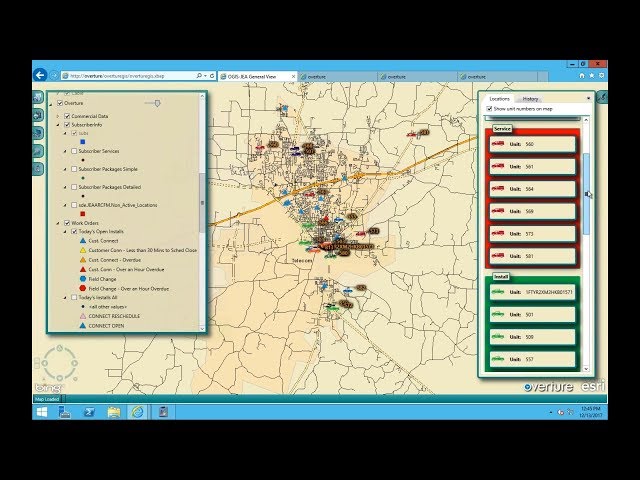This screenshot has width=640, height=480.
Task: Open File Explorer from the taskbar
Action: 114,412
